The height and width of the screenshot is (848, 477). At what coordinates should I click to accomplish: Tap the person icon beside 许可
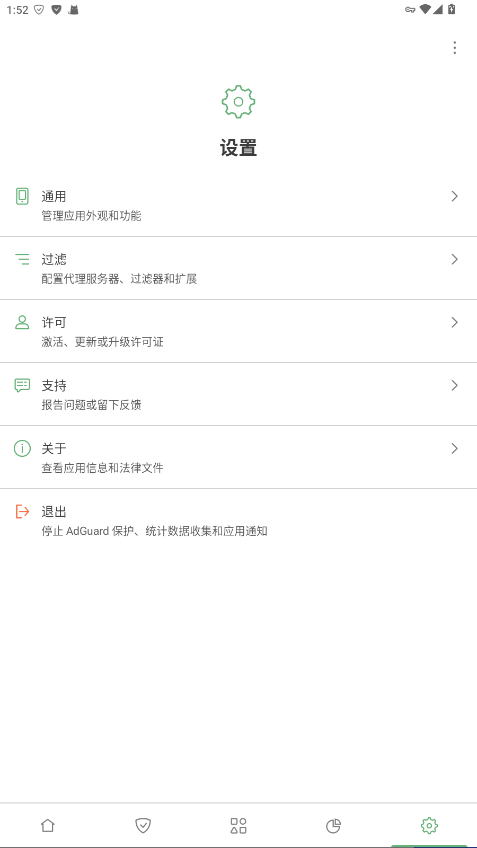(x=22, y=322)
